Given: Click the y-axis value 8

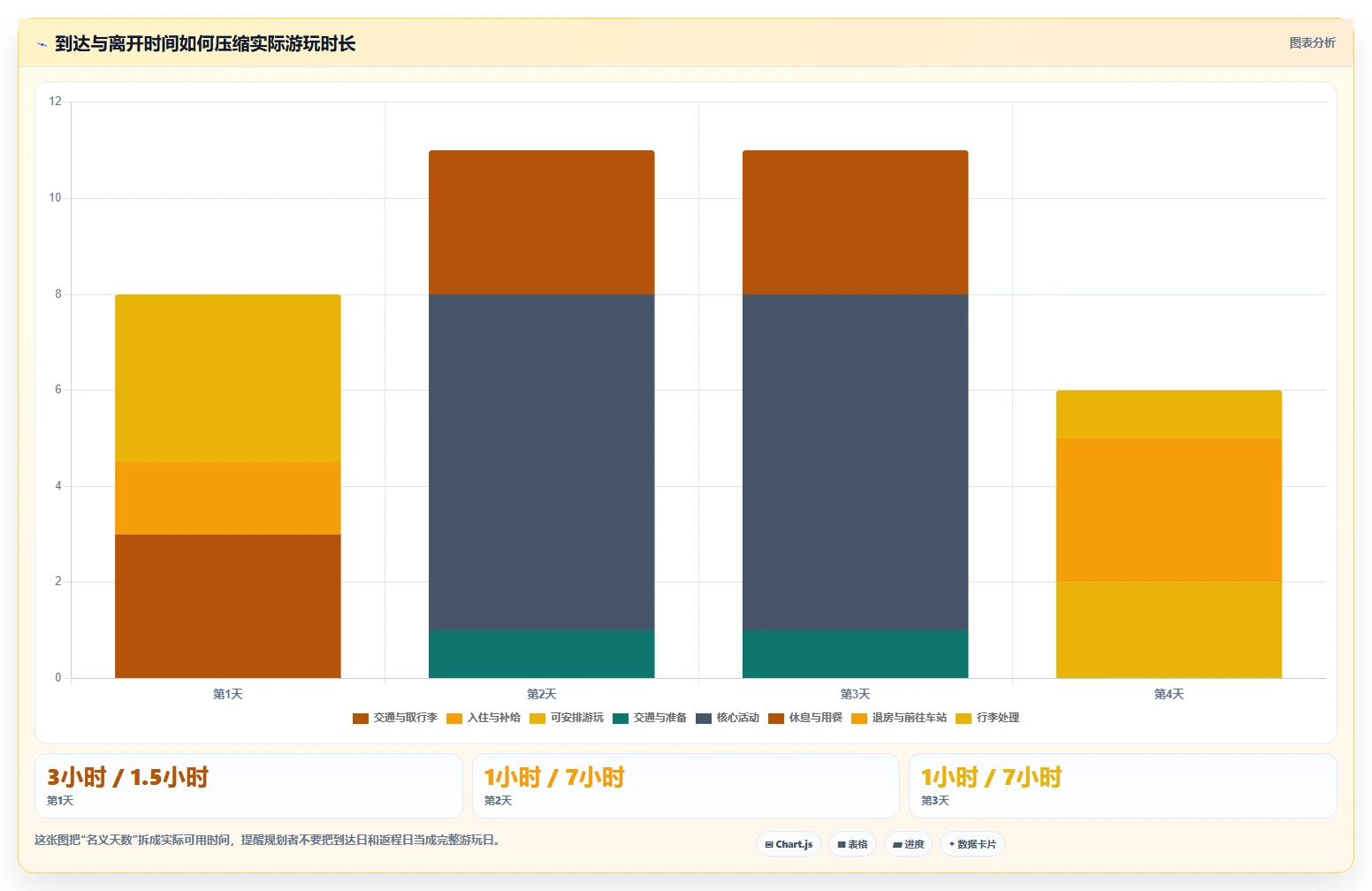Looking at the screenshot, I should (58, 294).
